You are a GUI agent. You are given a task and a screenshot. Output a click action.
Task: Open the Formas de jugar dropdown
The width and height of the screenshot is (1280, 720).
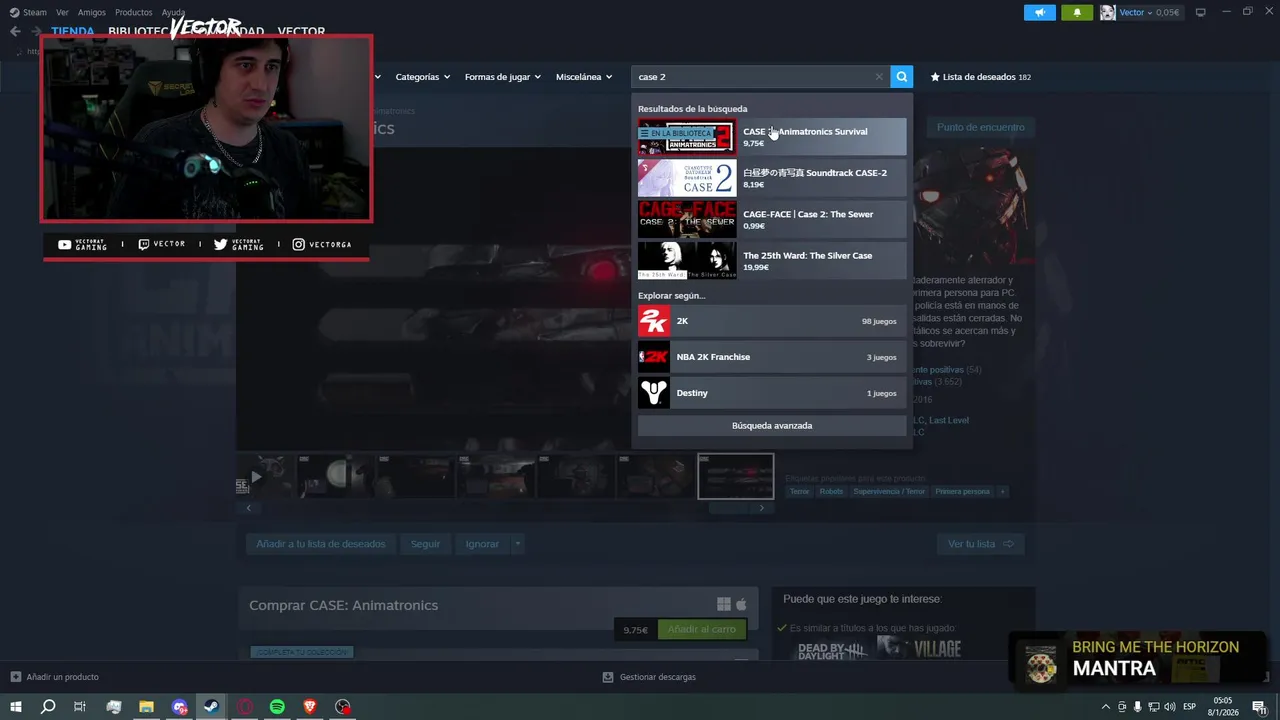click(x=503, y=77)
